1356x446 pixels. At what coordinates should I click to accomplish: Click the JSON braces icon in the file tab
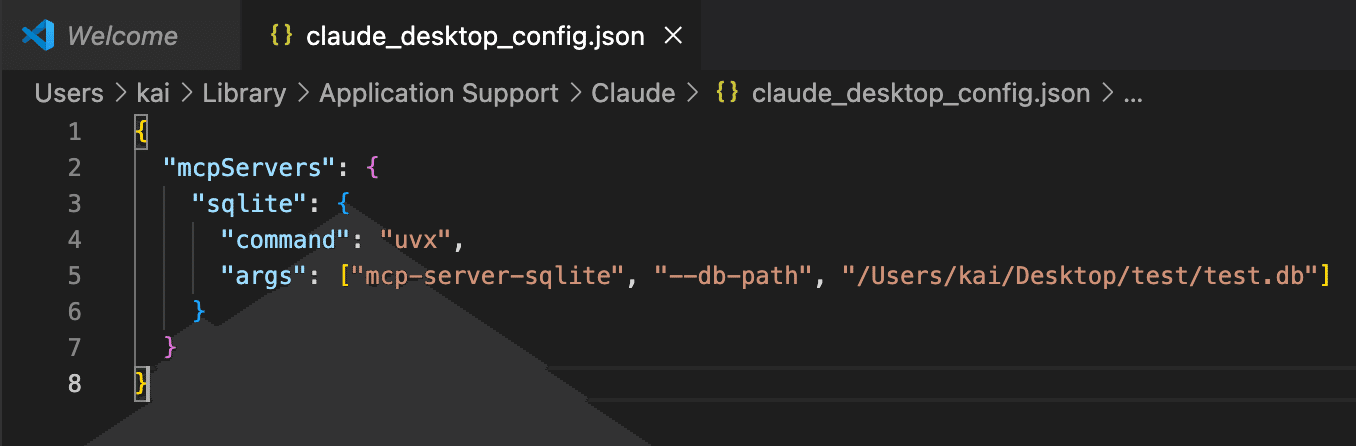point(282,36)
